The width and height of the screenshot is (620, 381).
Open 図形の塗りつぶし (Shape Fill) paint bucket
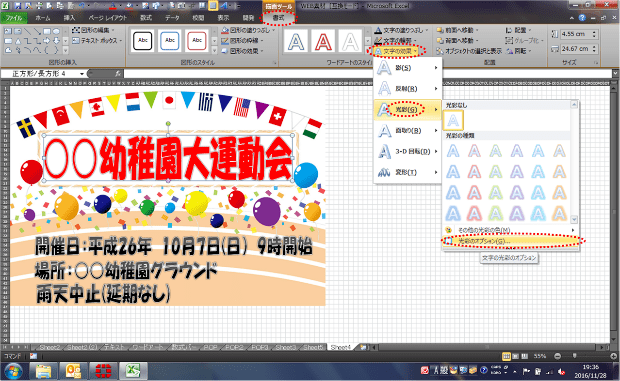(x=225, y=30)
